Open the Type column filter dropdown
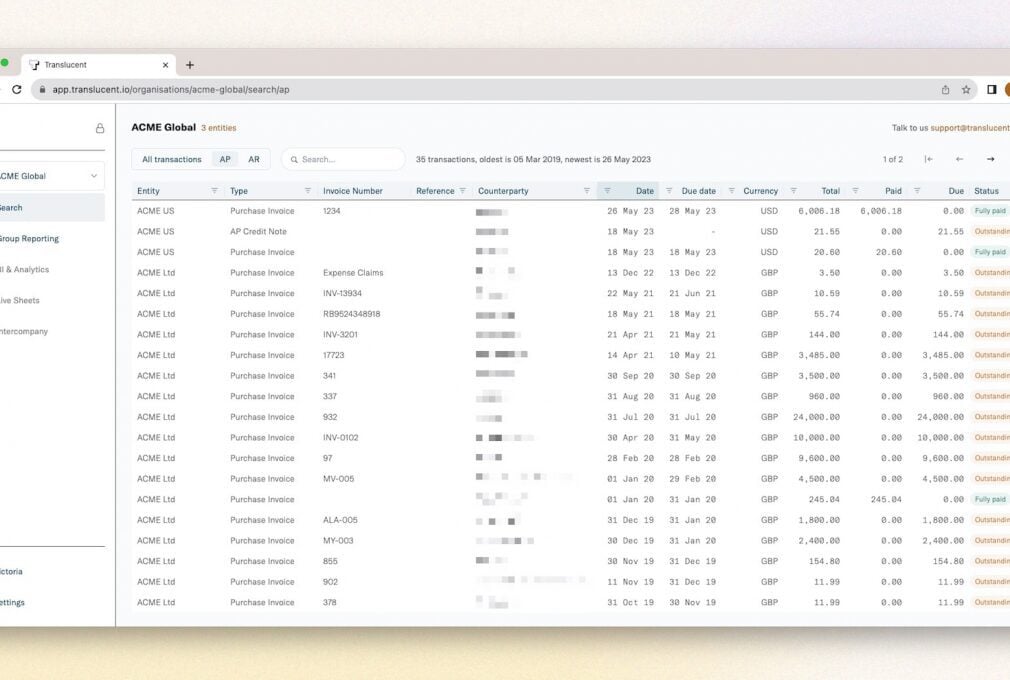 click(308, 191)
